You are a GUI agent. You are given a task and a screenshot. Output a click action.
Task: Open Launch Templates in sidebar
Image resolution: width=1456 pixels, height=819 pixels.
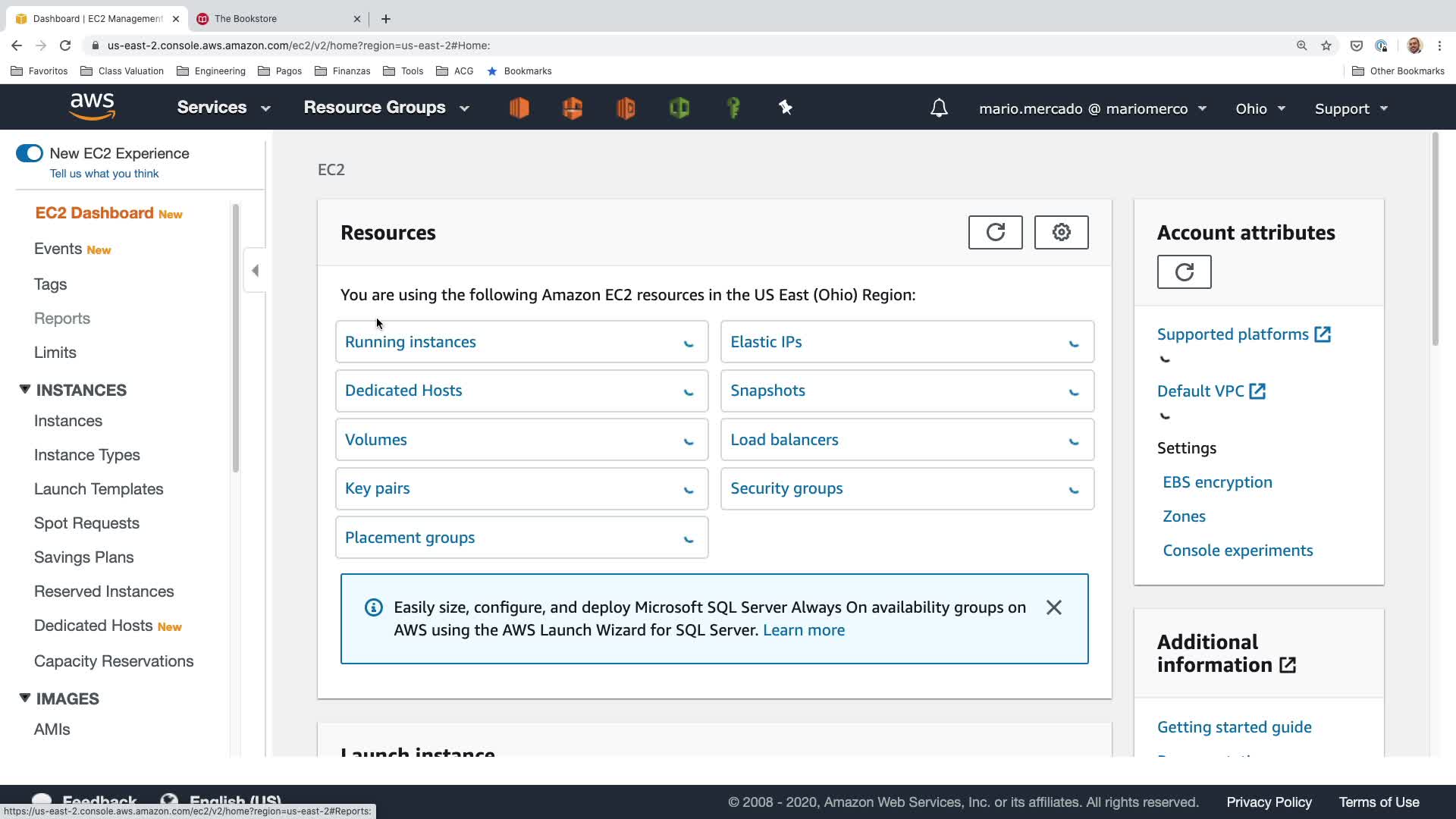99,489
